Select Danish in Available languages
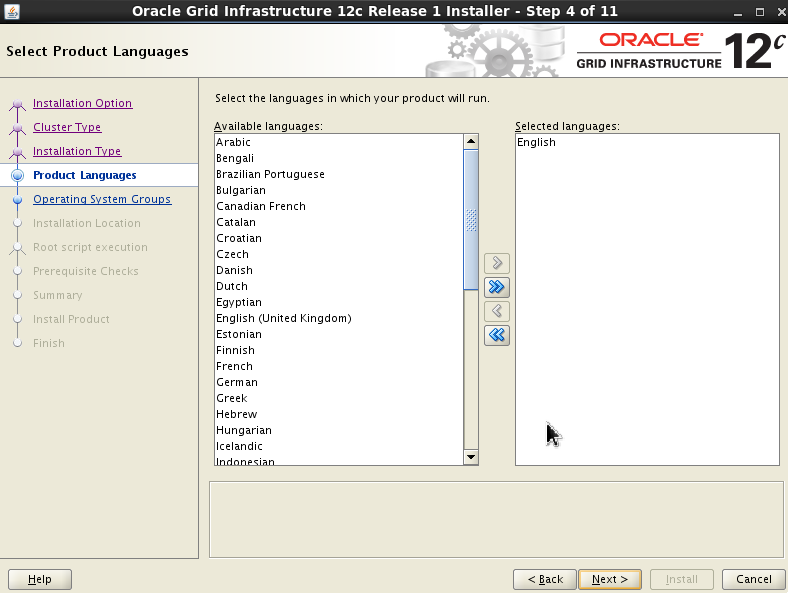Screen dimensions: 788x593 coord(339,270)
